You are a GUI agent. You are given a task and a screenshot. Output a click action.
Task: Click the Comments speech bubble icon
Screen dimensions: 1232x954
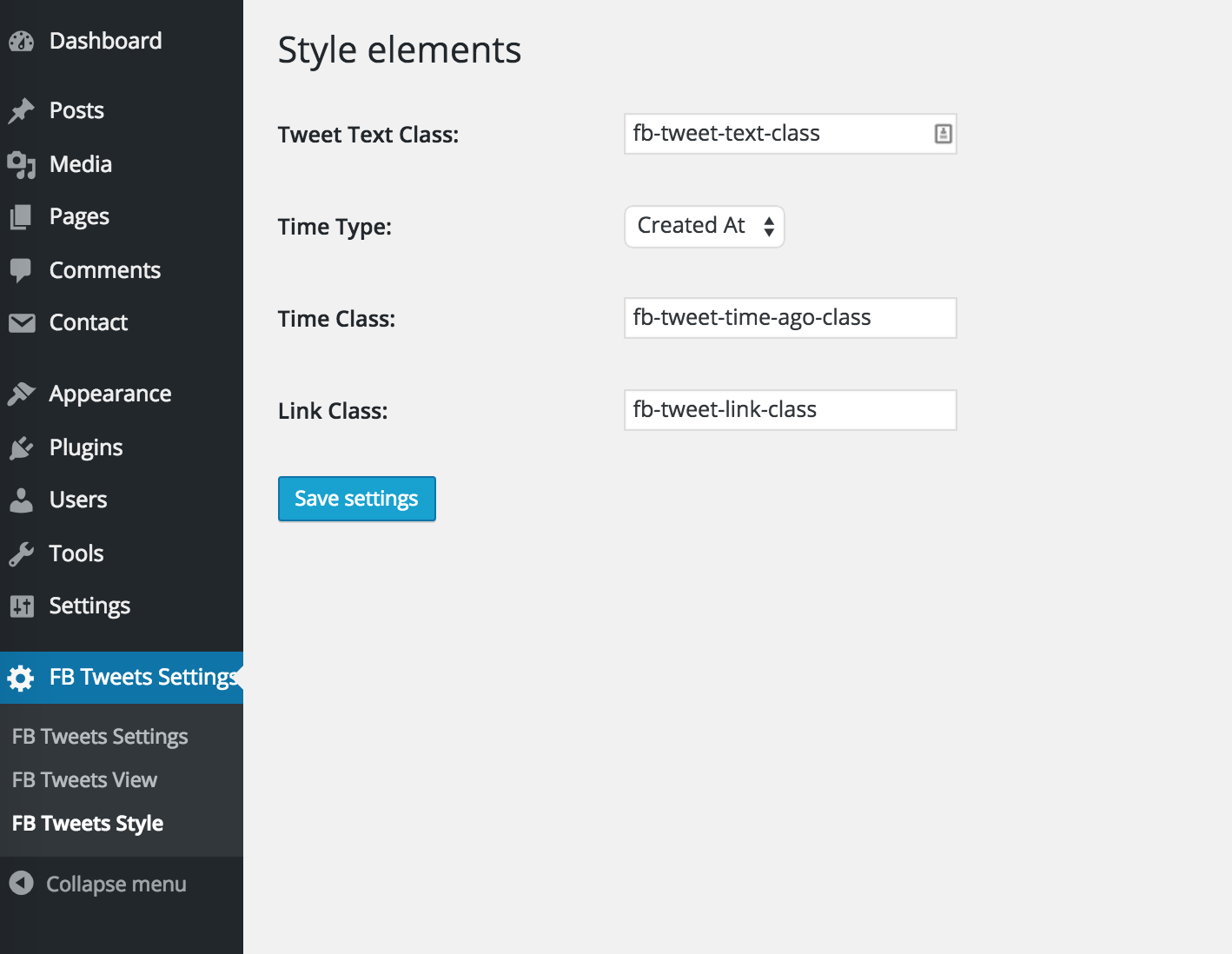click(x=21, y=270)
